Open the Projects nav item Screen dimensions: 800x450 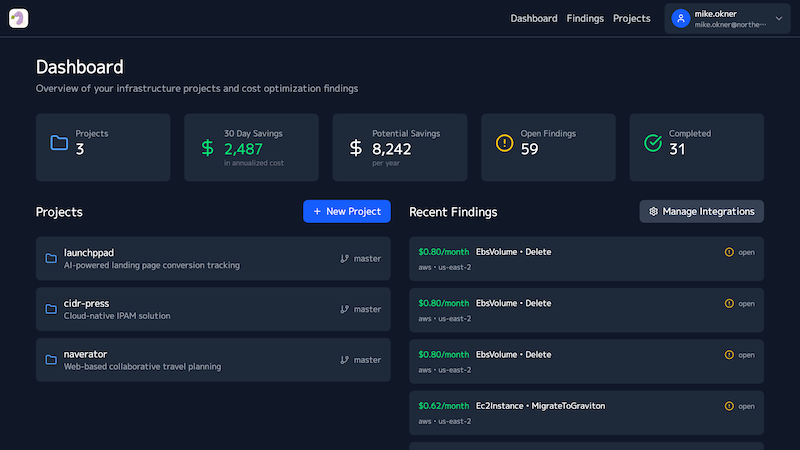click(x=631, y=18)
